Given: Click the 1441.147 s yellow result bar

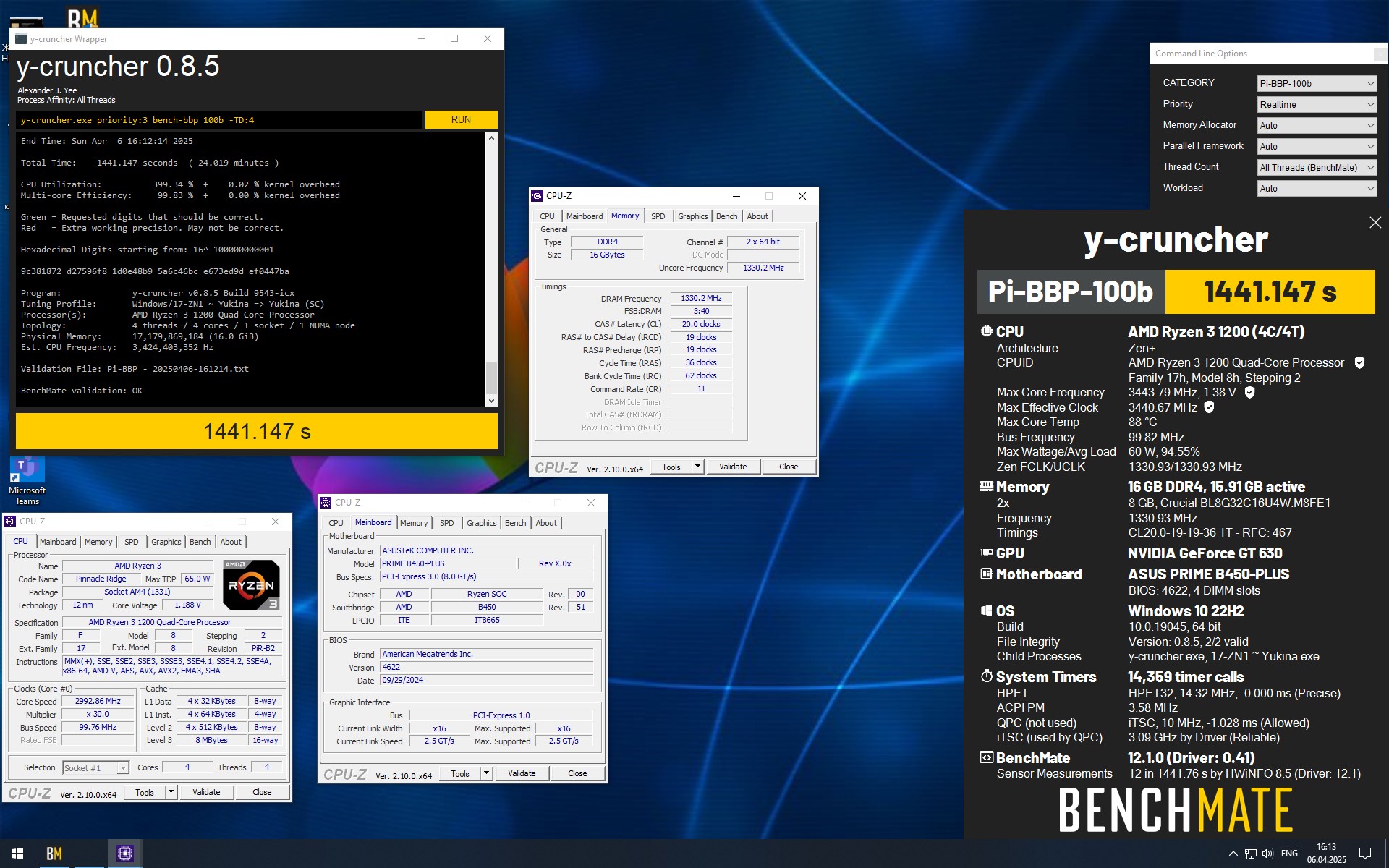Looking at the screenshot, I should (257, 431).
